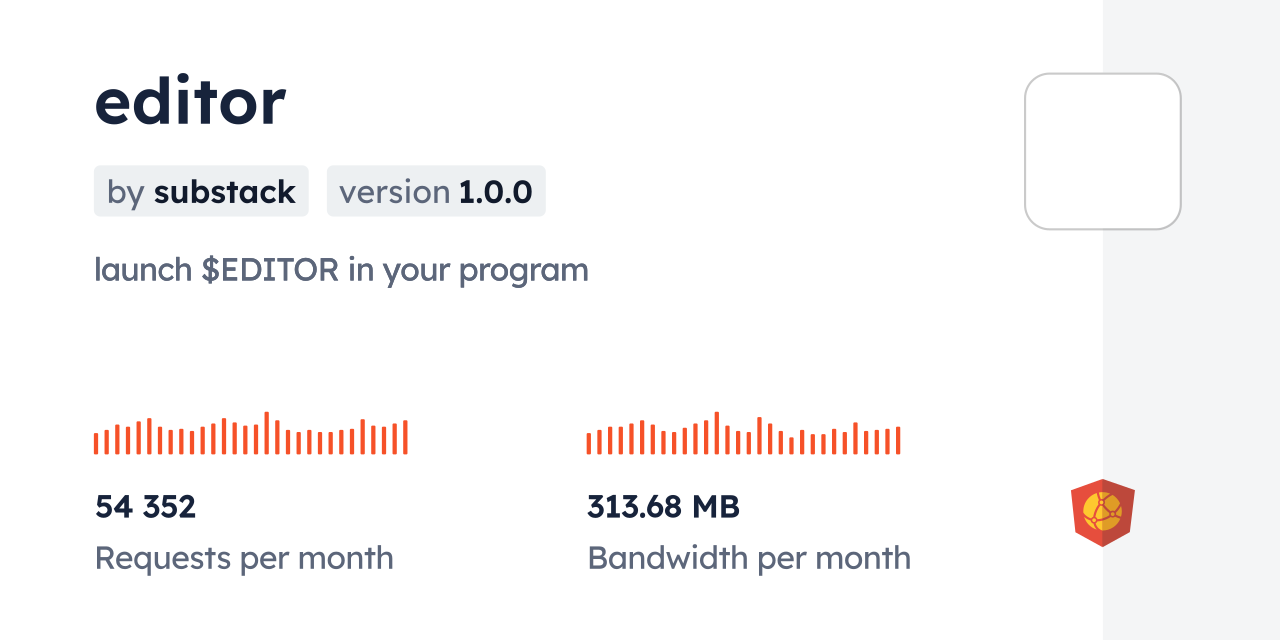Screen dimensions: 1280x640
Task: Click the "54 352" requests count
Action: tap(146, 507)
